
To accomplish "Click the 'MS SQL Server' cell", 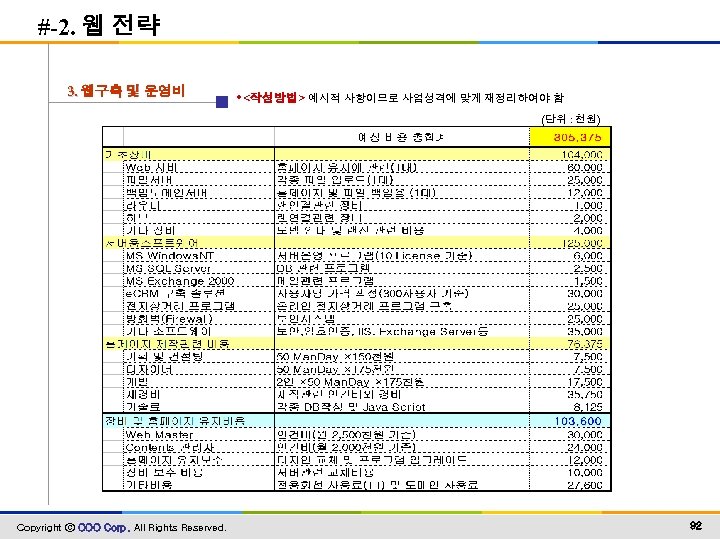I will click(x=168, y=269).
